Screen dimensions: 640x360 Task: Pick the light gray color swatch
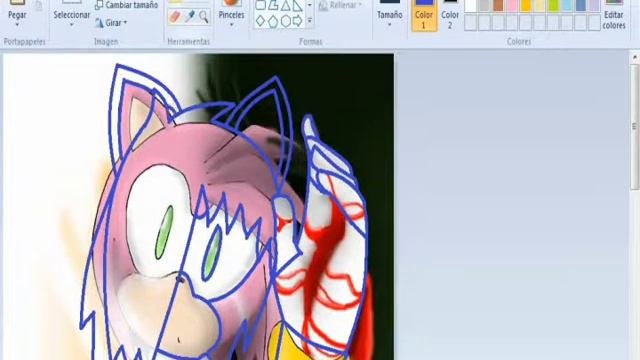click(x=484, y=5)
